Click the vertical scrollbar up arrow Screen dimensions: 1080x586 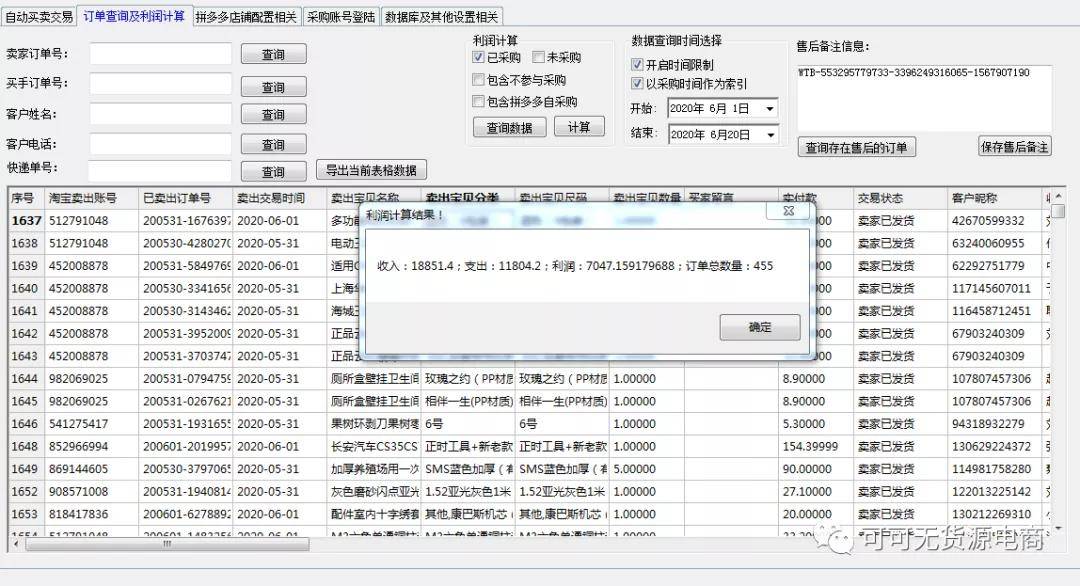click(x=1058, y=197)
